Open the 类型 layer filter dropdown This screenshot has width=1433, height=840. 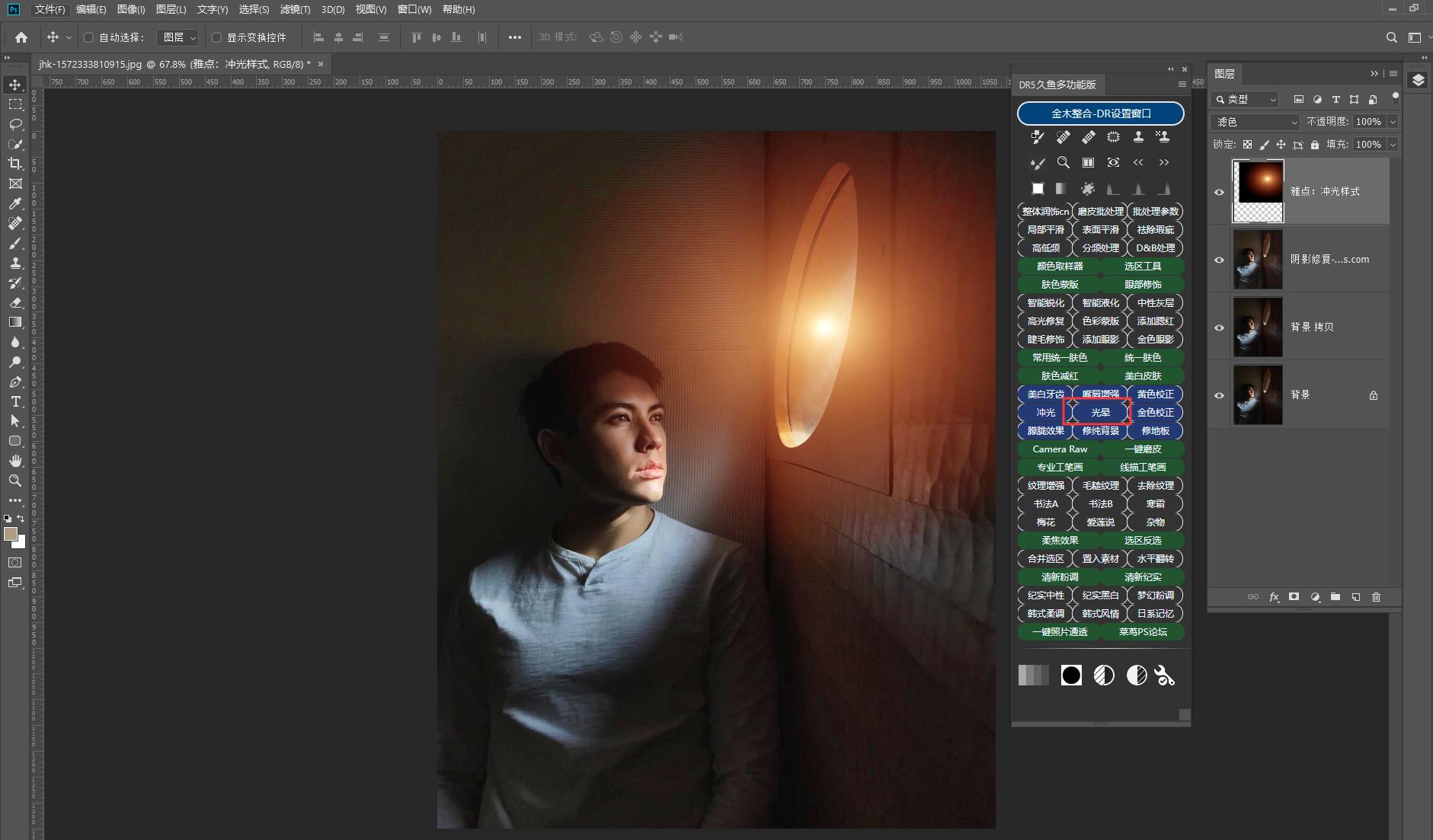tap(1245, 99)
